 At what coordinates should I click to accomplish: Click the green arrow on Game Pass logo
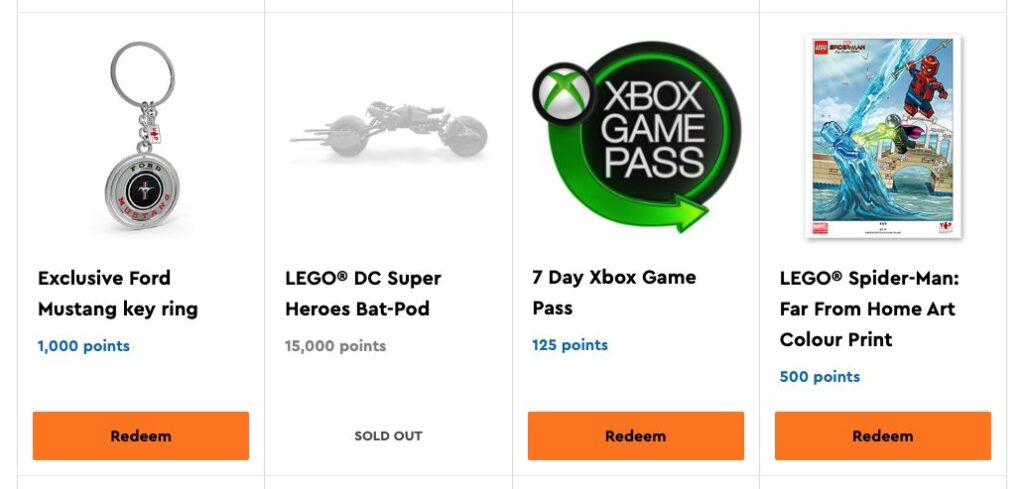pyautogui.click(x=690, y=212)
